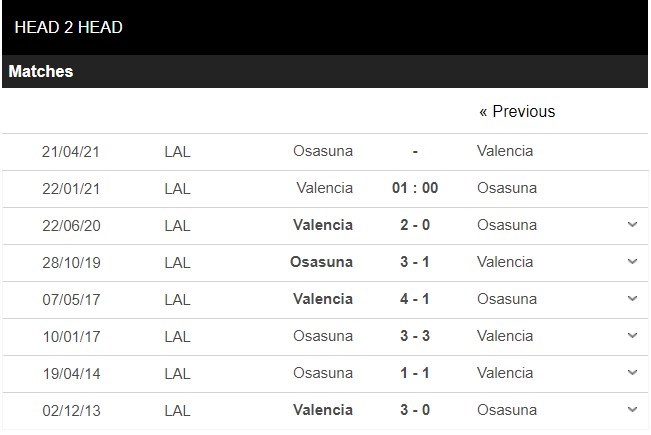Open the upcoming 21/04/21 Osasuna fixture
The image size is (651, 435).
pyautogui.click(x=325, y=152)
